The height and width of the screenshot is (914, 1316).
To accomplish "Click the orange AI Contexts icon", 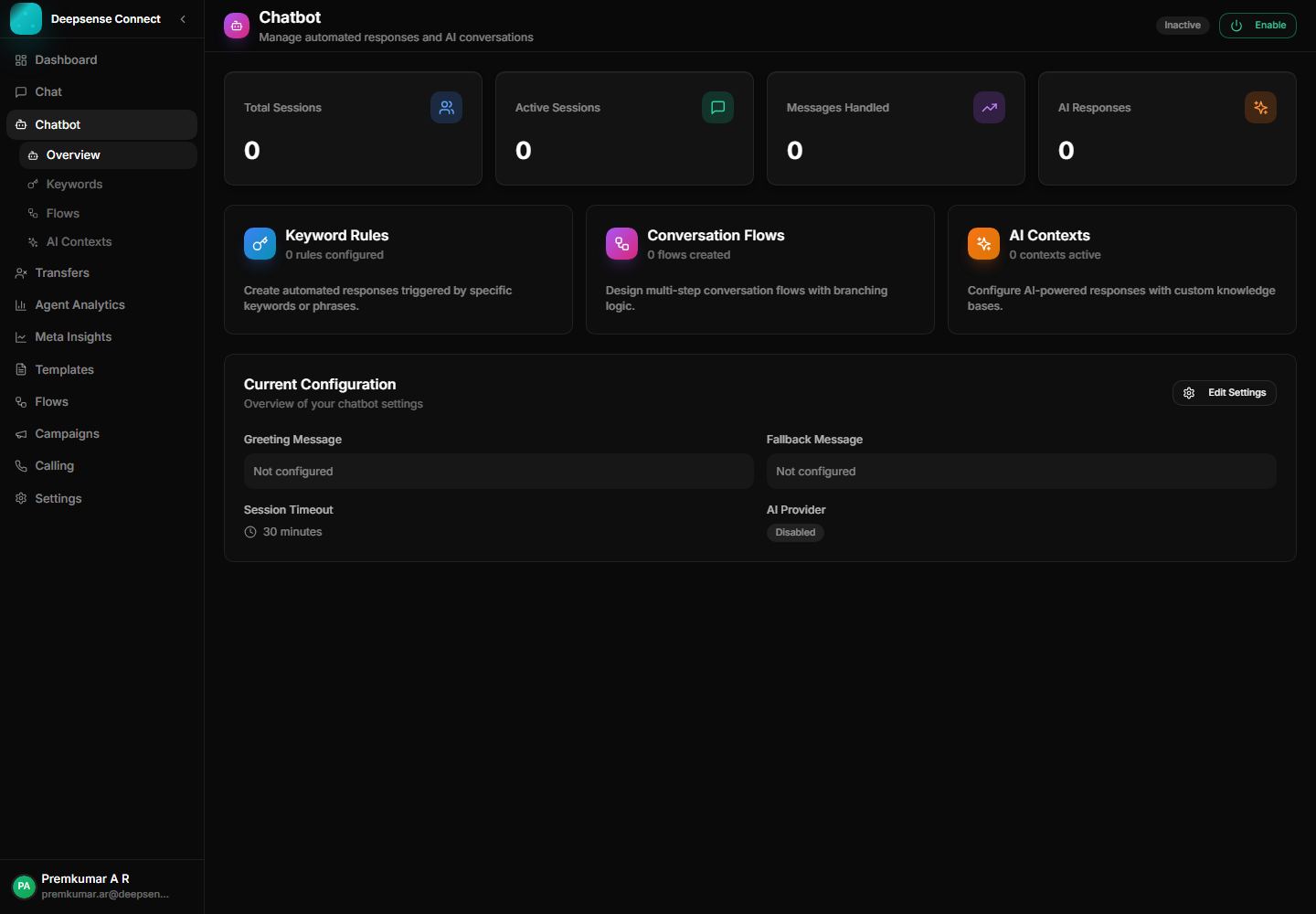I will click(983, 244).
